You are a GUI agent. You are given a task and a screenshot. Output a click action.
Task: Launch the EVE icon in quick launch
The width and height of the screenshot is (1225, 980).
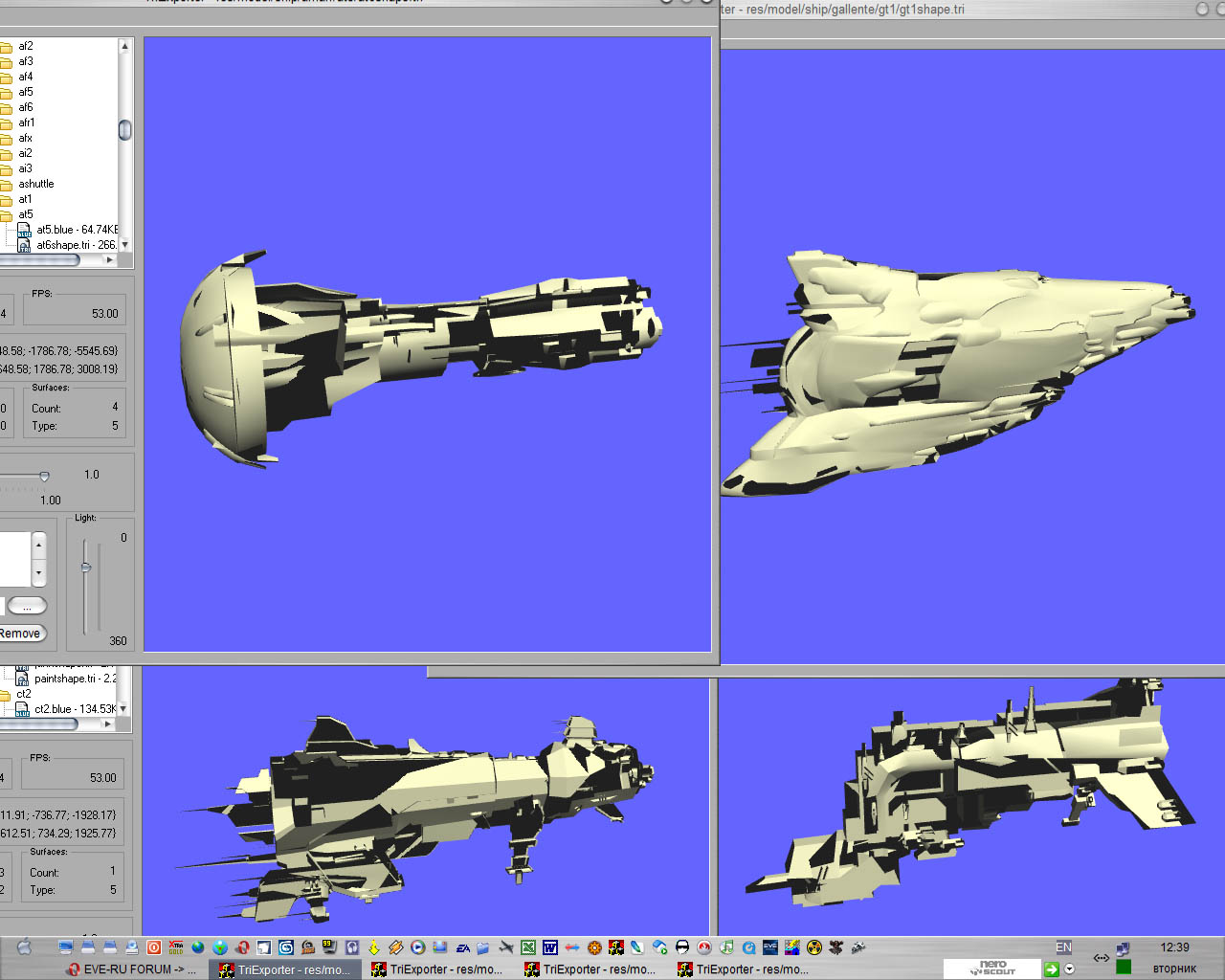coord(770,947)
